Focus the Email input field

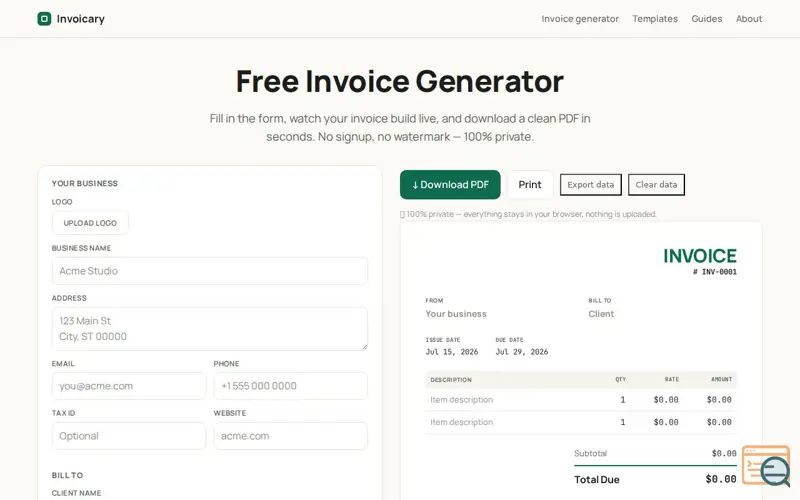(x=129, y=386)
